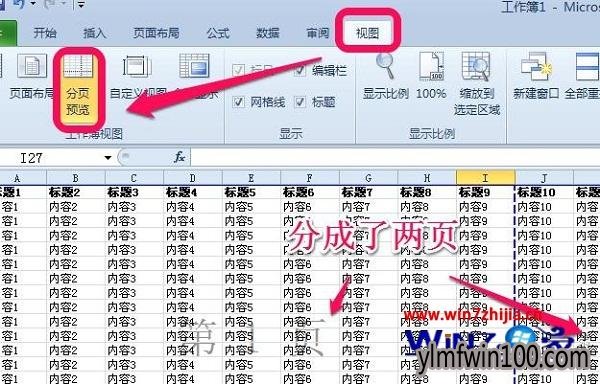
Task: Select column I header
Action: (486, 178)
